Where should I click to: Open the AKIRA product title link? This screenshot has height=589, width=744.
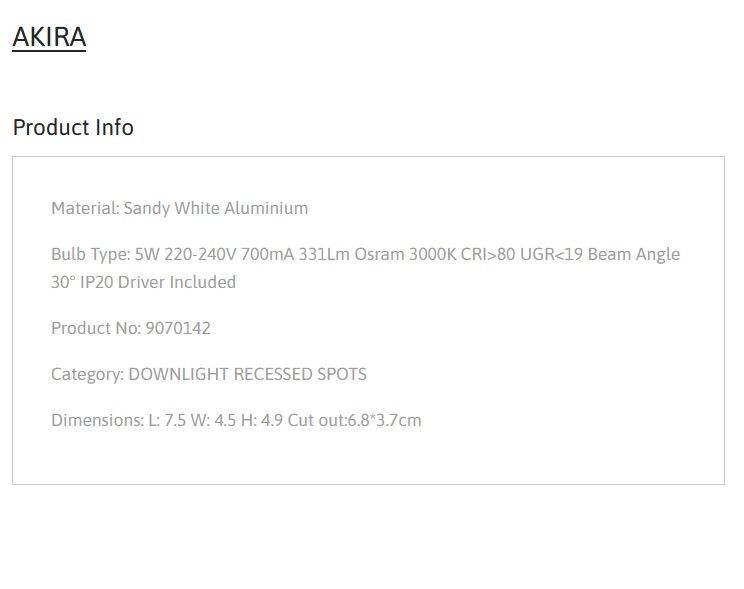[49, 37]
